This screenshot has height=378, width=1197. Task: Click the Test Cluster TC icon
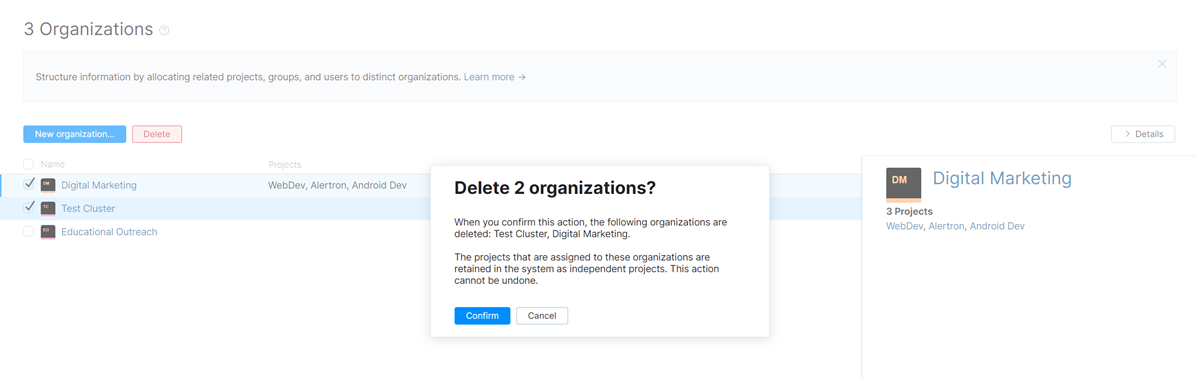[48, 208]
